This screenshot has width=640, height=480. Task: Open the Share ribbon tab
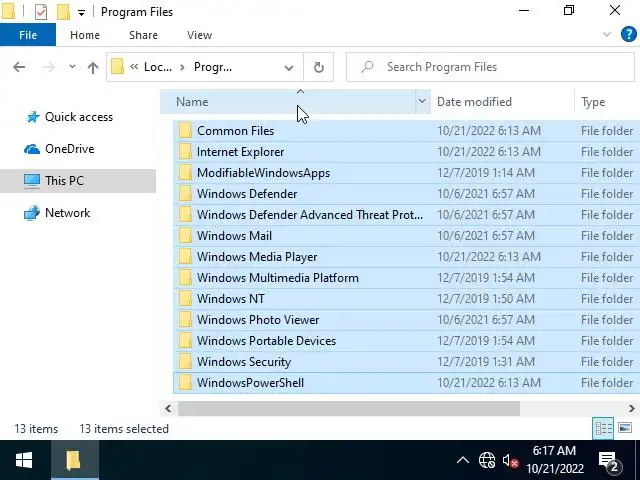tap(143, 35)
